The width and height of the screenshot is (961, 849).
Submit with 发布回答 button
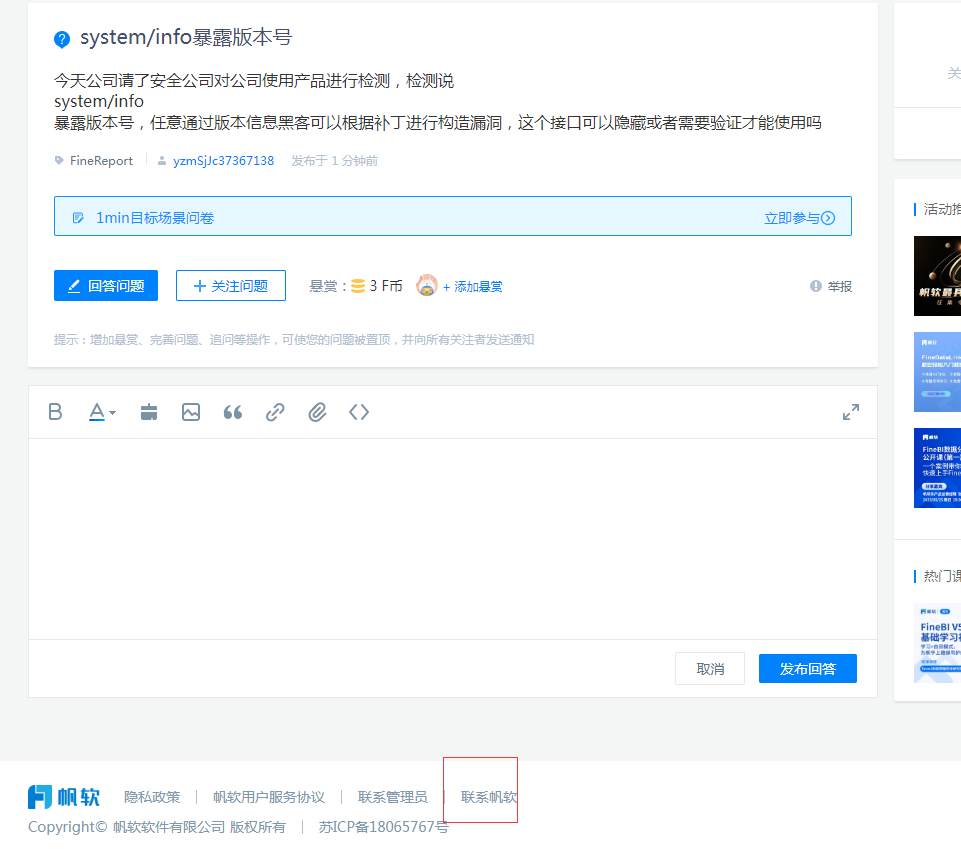point(808,668)
